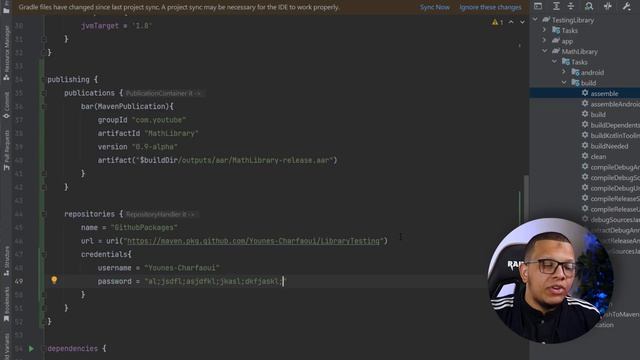Open the Structure tool window

click(6, 260)
